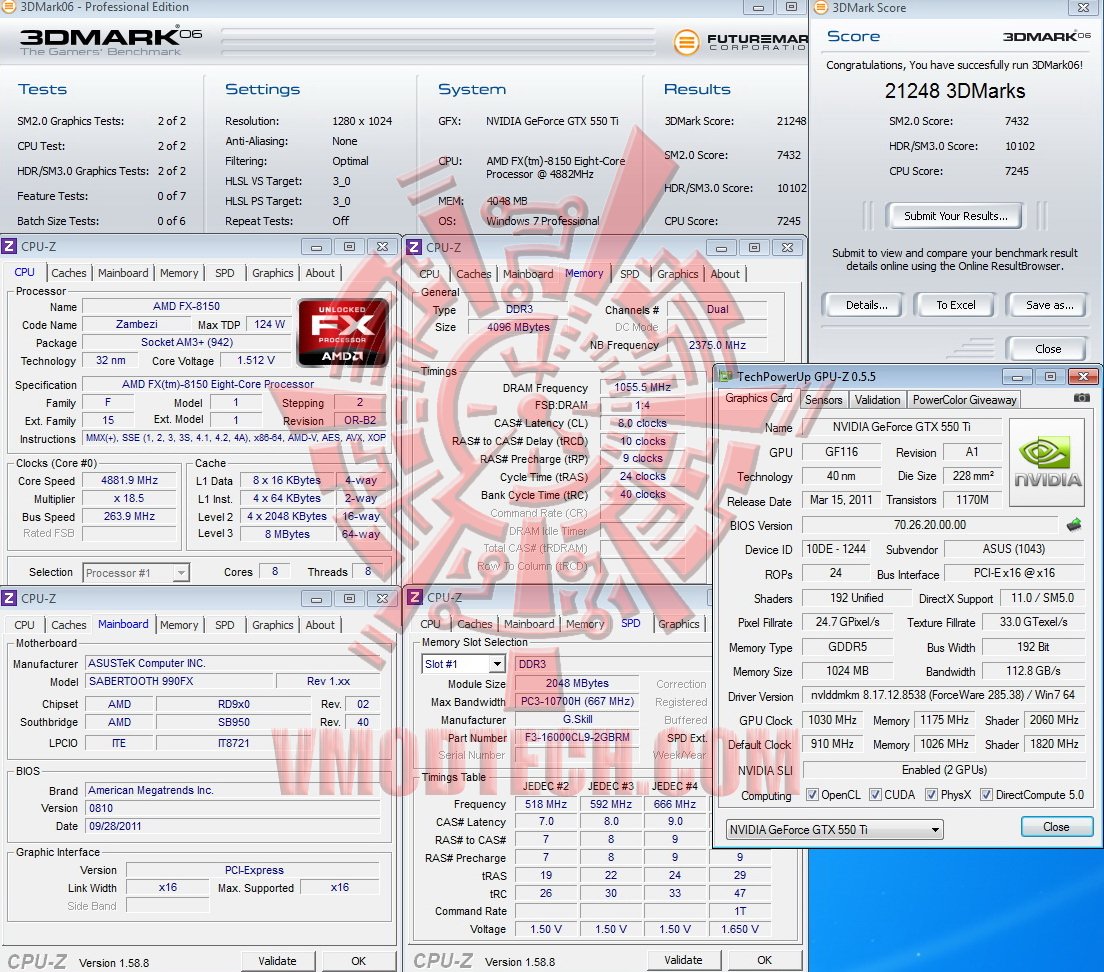
Task: Click the To Excel button
Action: 955,305
